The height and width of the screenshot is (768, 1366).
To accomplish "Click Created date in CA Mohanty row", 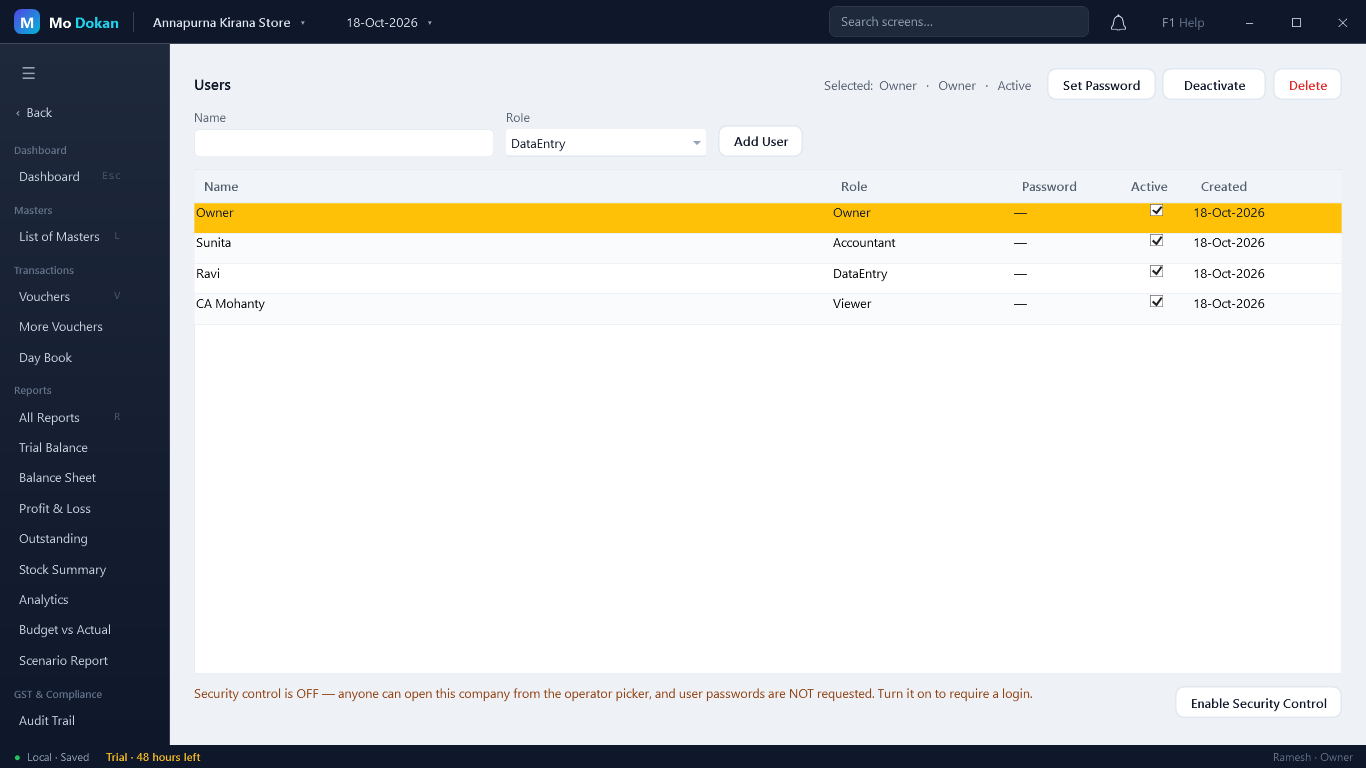I will pos(1229,304).
